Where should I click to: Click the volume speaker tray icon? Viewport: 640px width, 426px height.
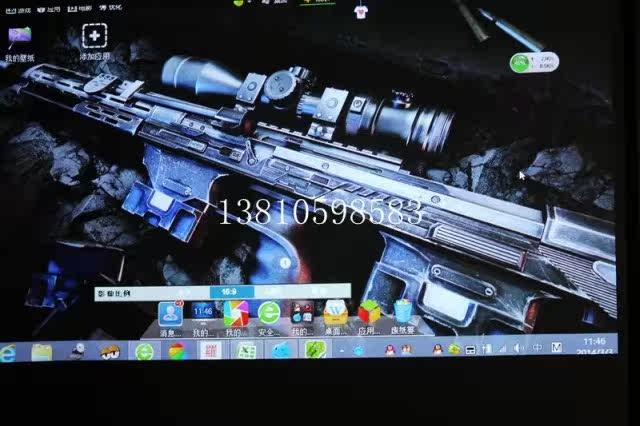pos(518,348)
